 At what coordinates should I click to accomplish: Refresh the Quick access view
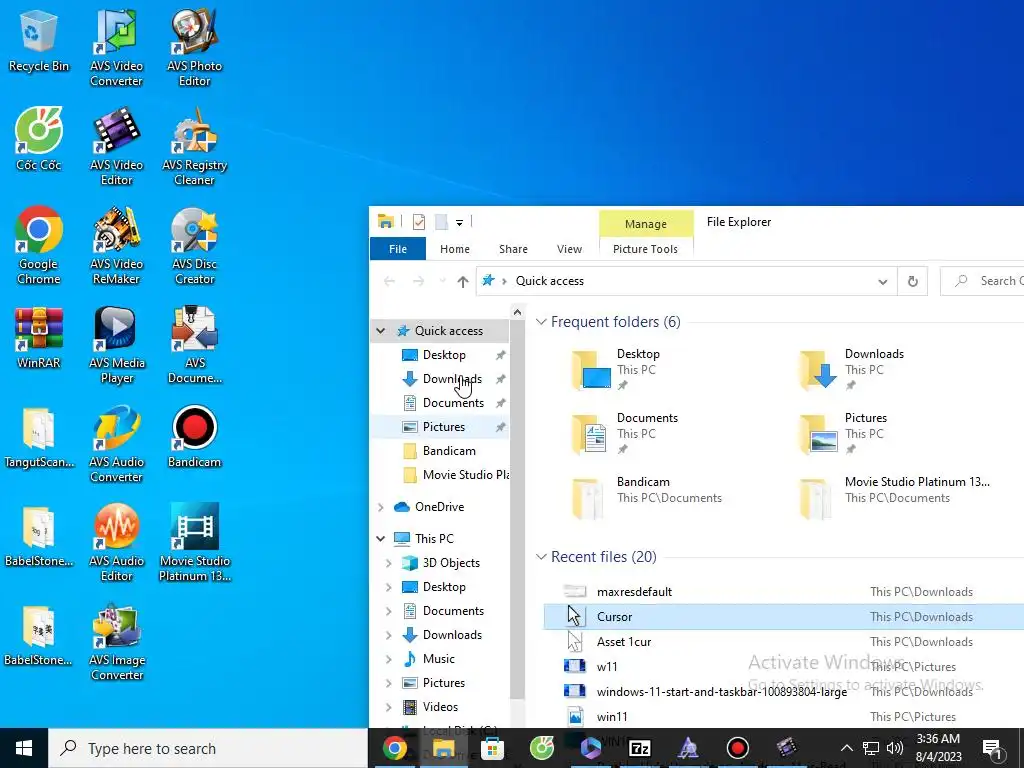point(912,281)
